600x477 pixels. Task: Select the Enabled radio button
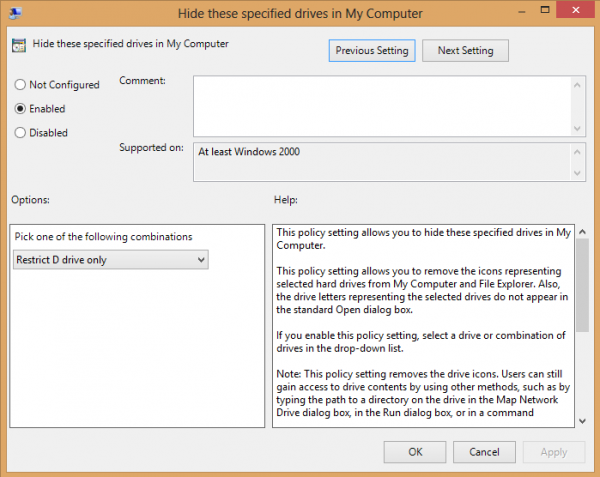tap(21, 108)
